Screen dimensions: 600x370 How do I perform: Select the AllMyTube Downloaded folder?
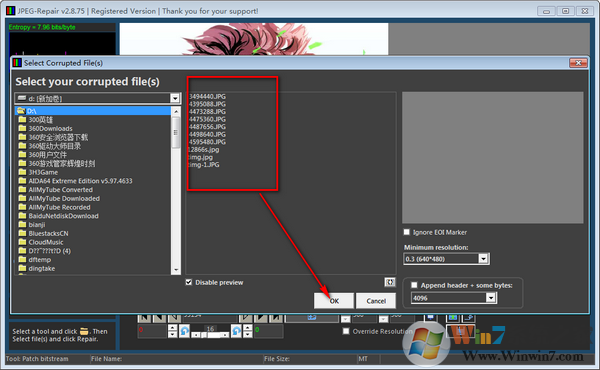[x=64, y=199]
